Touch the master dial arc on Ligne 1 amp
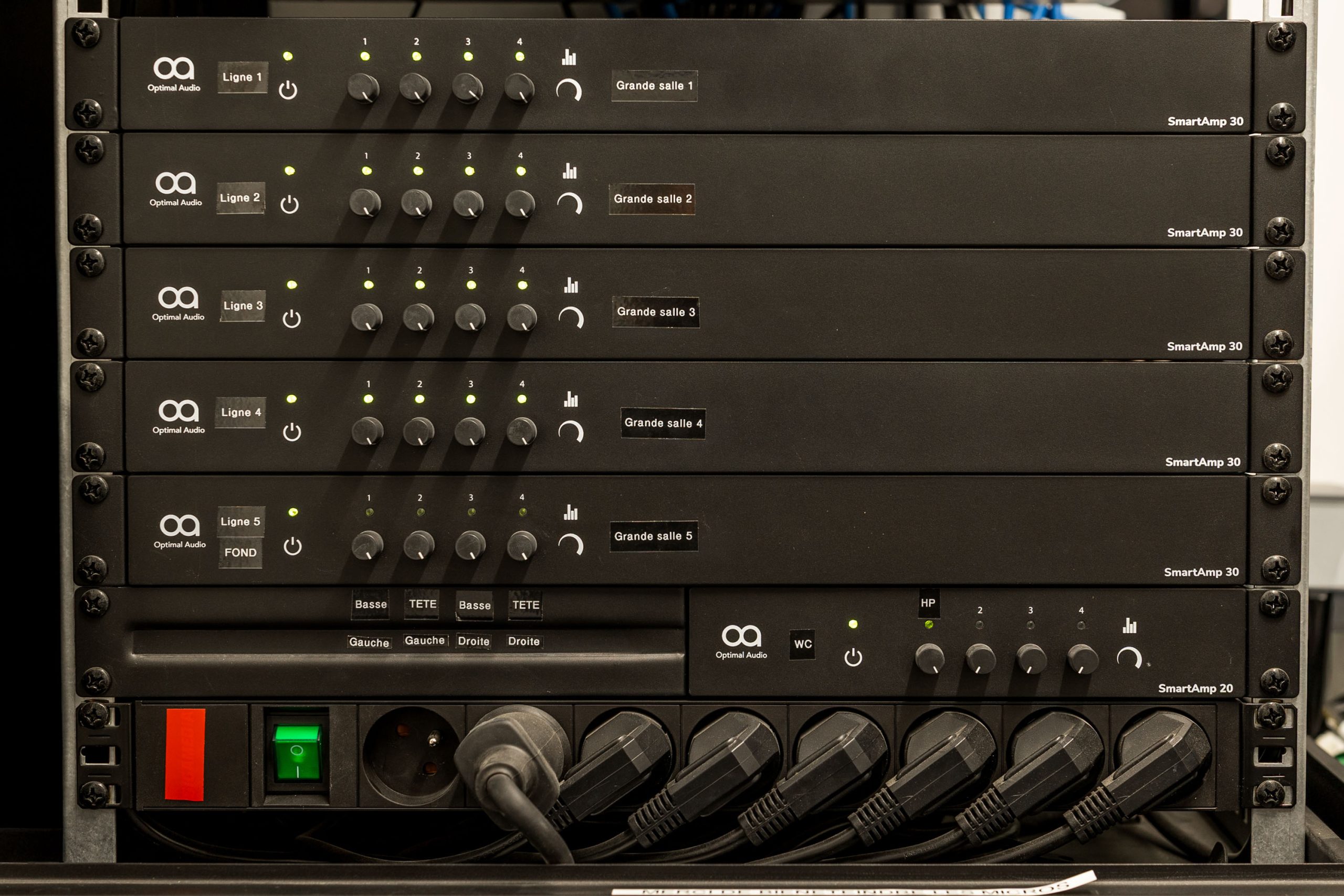 (x=569, y=90)
